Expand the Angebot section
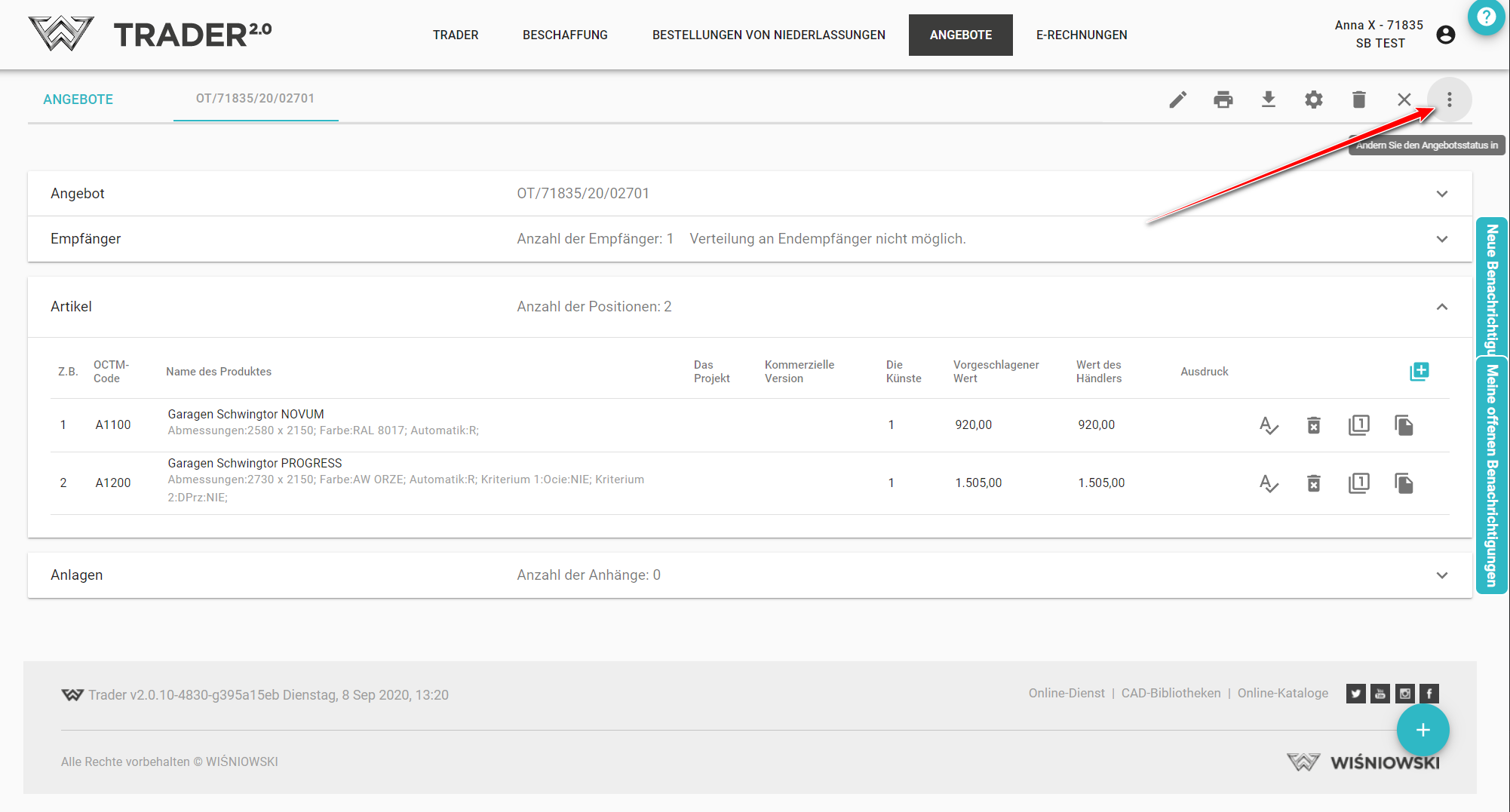The image size is (1510, 812). [x=1441, y=194]
